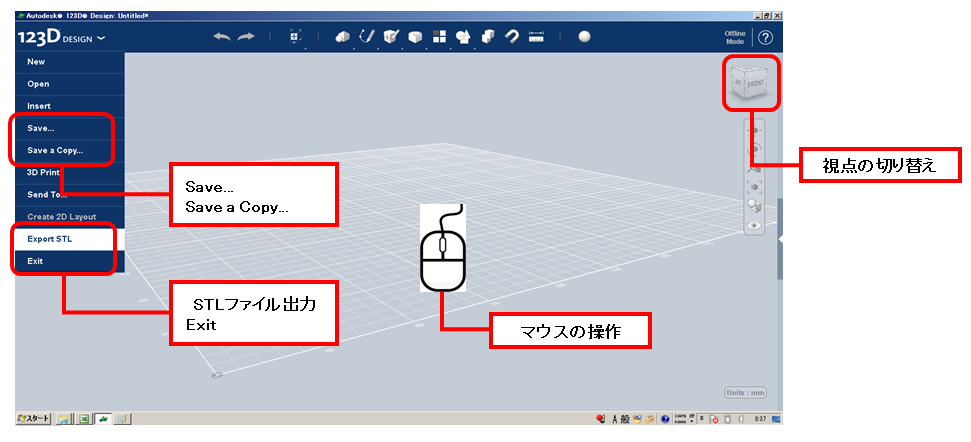Open the Primitives tool icon
The width and height of the screenshot is (971, 442).
(x=342, y=37)
